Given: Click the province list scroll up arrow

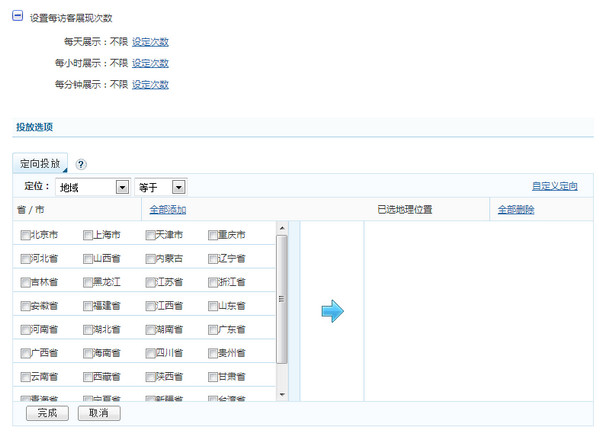Looking at the screenshot, I should (282, 228).
